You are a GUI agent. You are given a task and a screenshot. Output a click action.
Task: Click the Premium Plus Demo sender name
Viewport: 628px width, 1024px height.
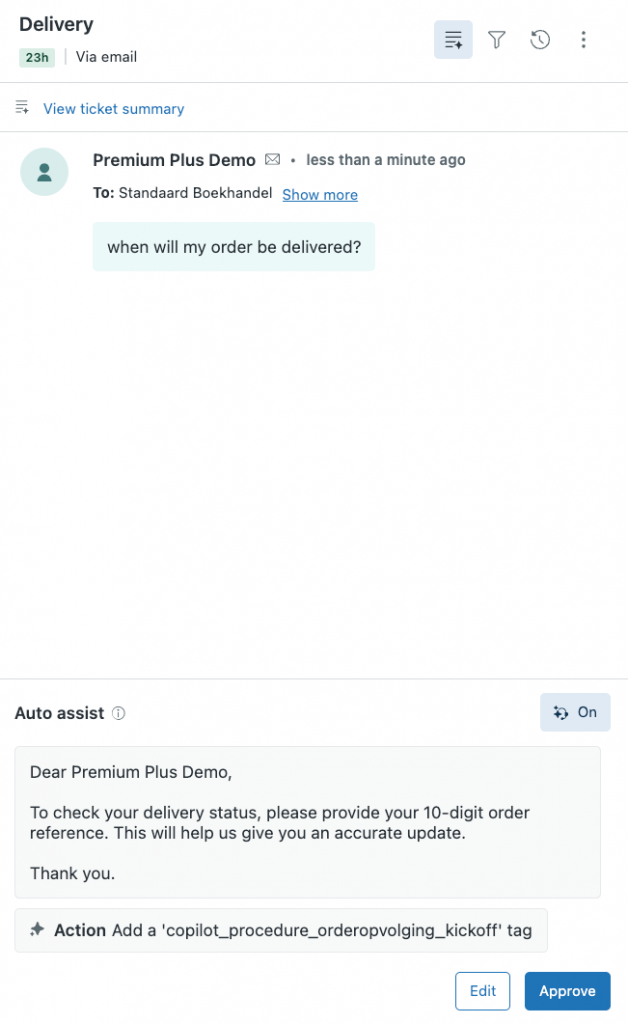tap(174, 160)
